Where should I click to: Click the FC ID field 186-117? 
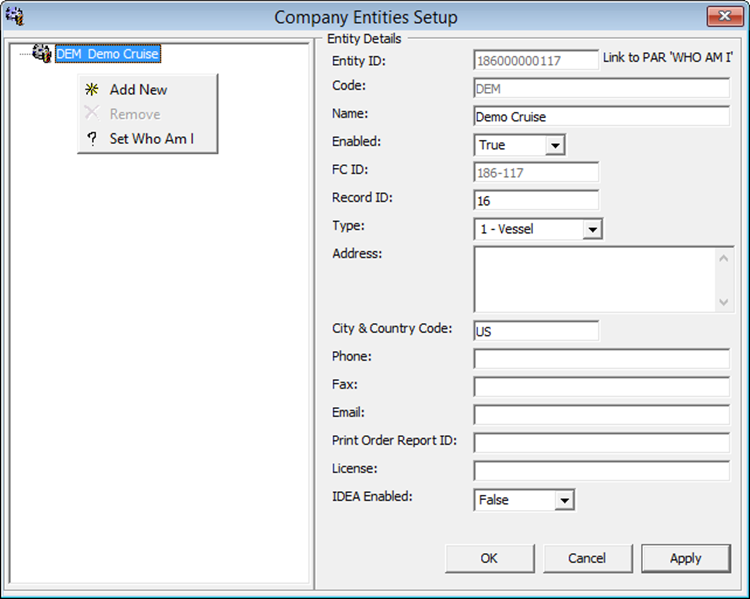536,172
